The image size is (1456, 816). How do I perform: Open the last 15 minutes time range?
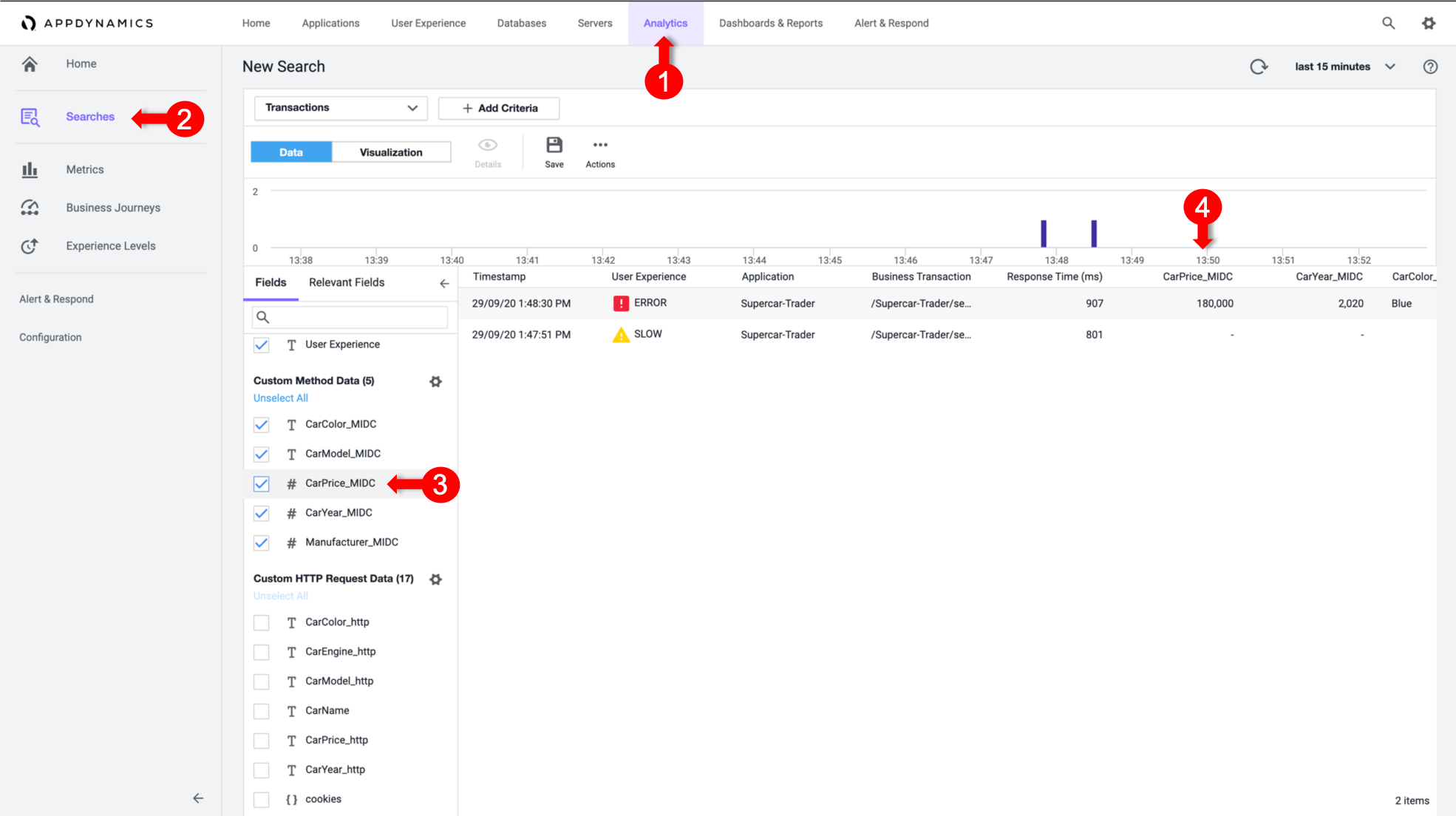coord(1345,67)
